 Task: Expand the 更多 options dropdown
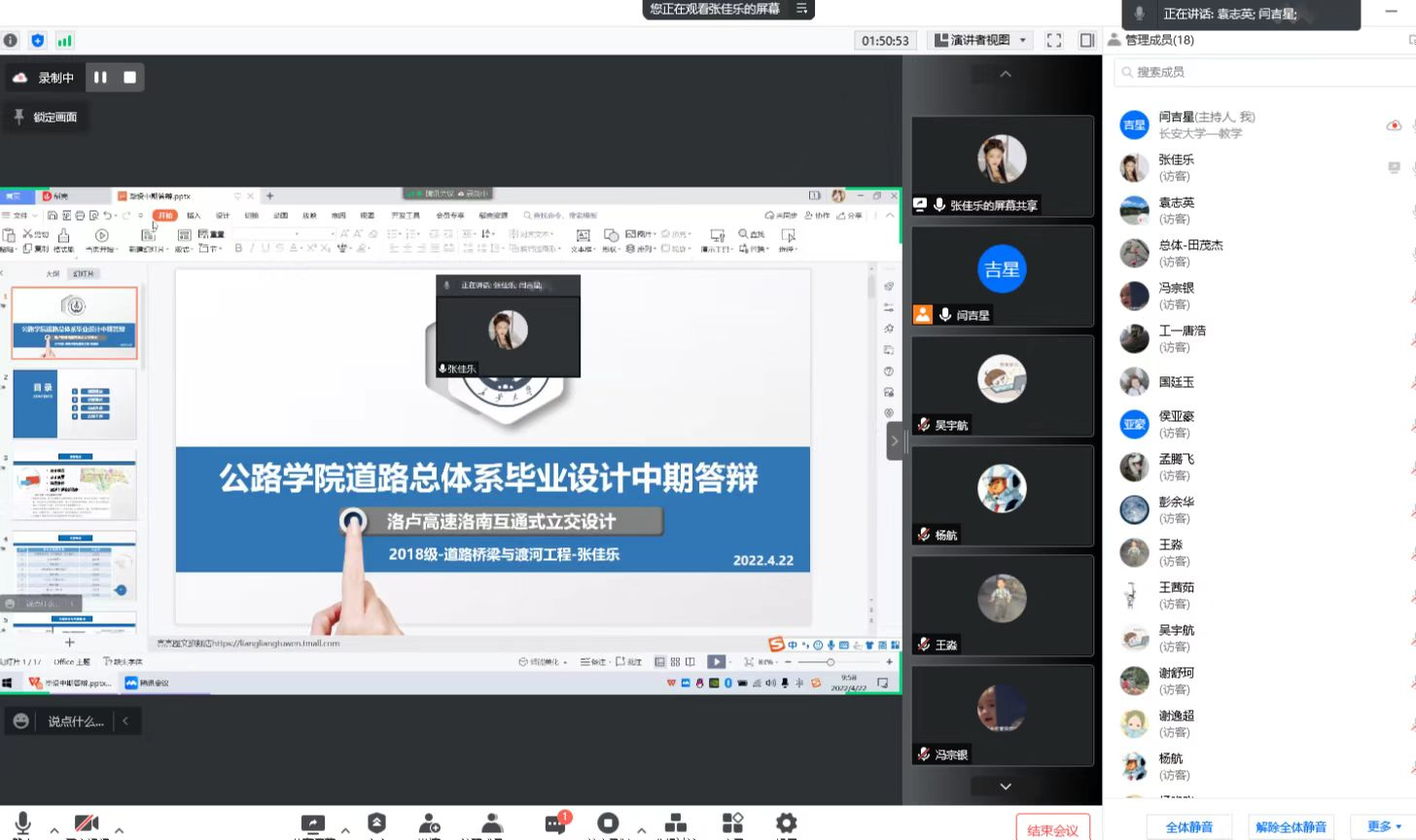click(1384, 826)
